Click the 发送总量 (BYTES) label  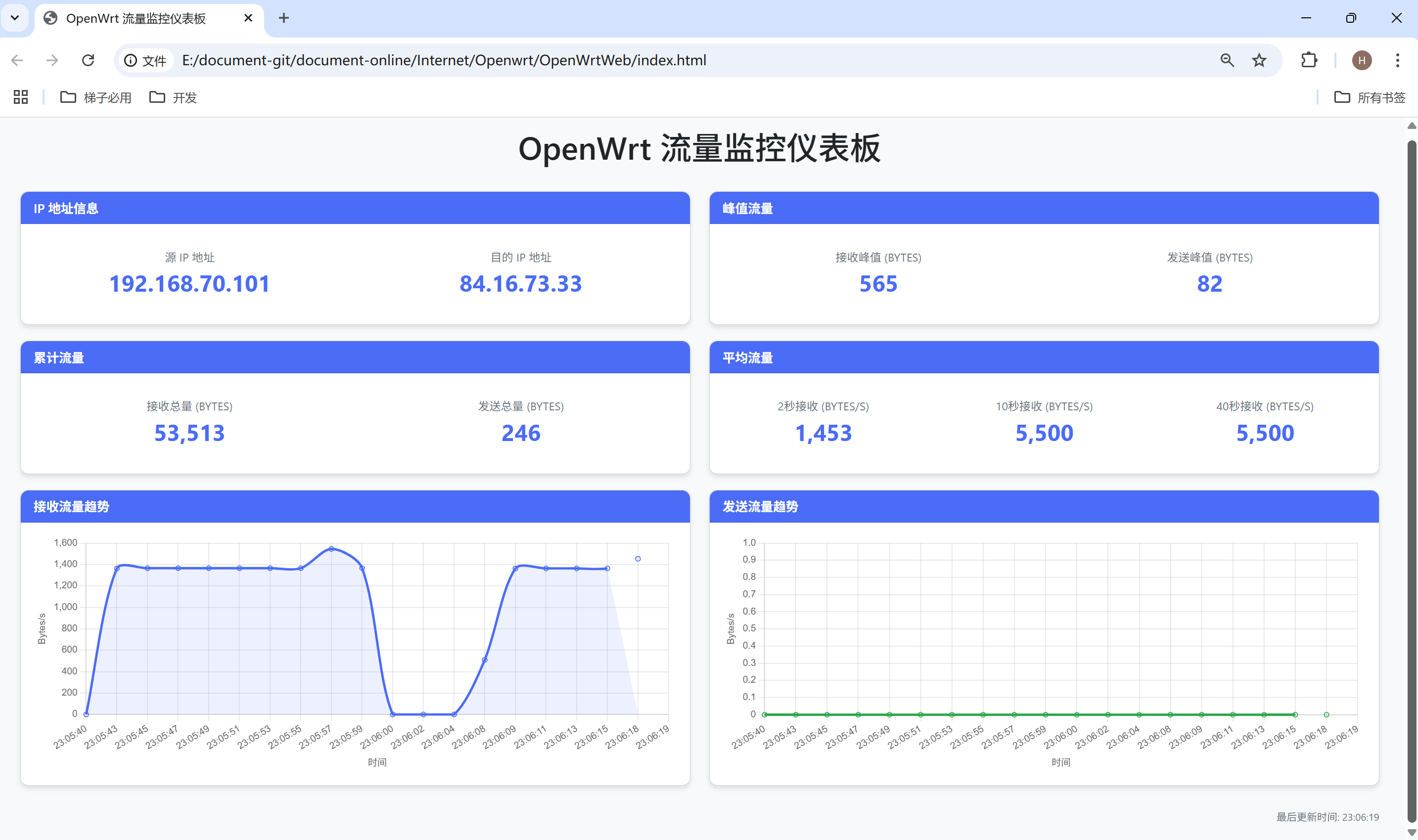click(521, 406)
